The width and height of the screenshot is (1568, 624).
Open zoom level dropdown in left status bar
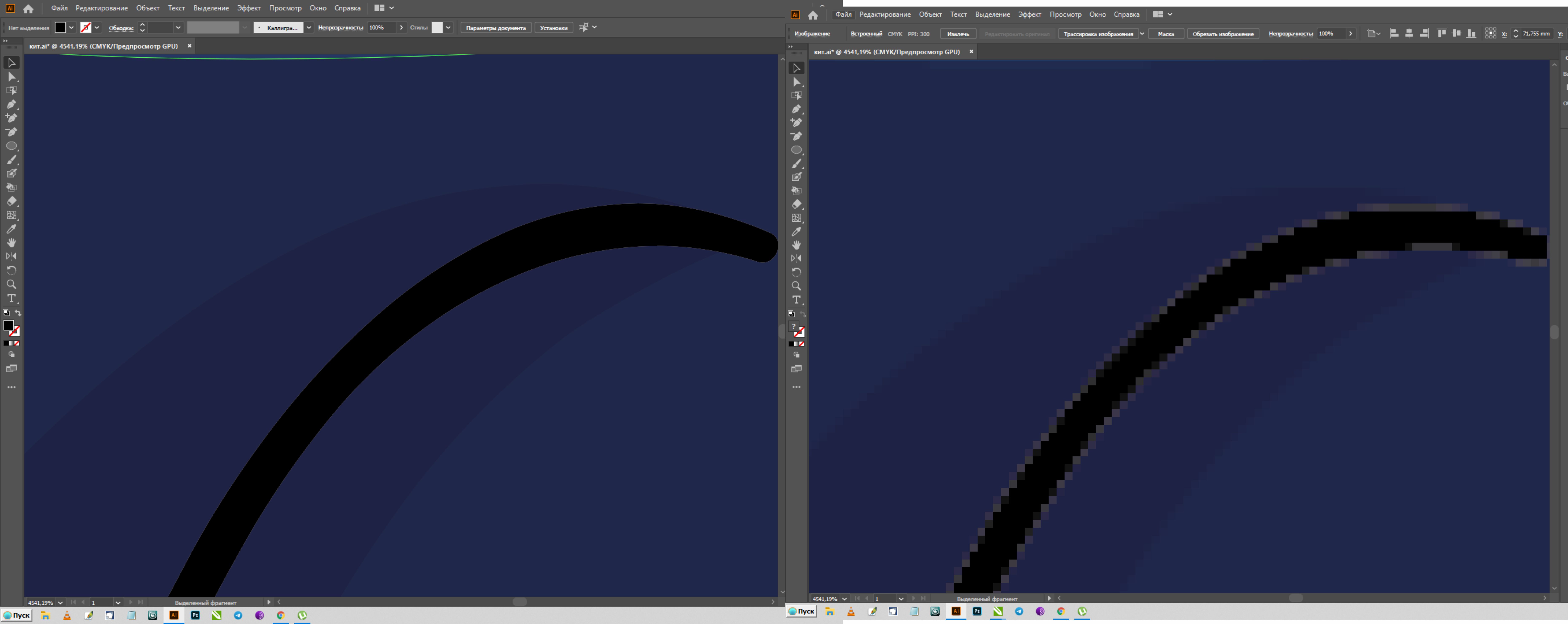click(60, 603)
